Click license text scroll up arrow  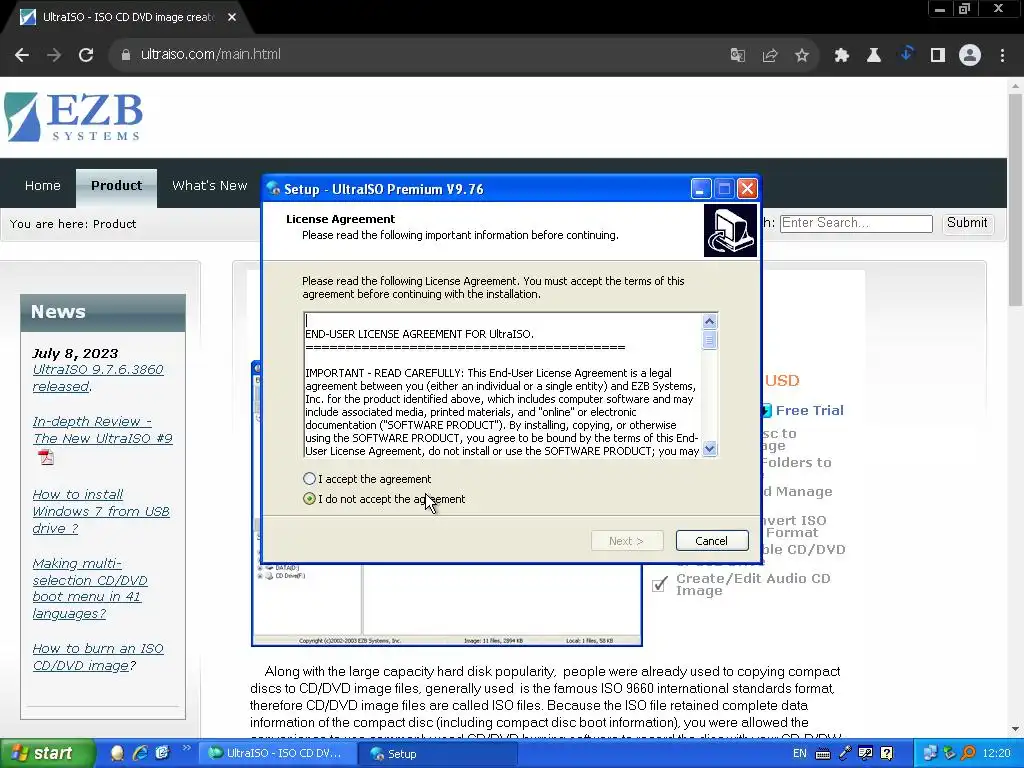(710, 321)
